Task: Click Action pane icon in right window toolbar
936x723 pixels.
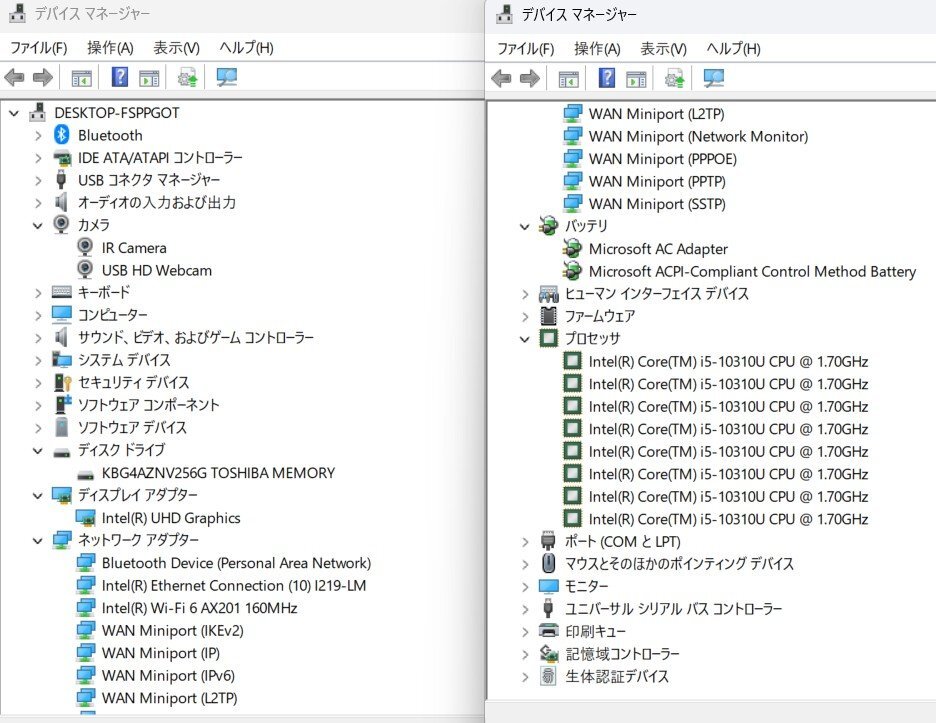Action: pos(636,79)
